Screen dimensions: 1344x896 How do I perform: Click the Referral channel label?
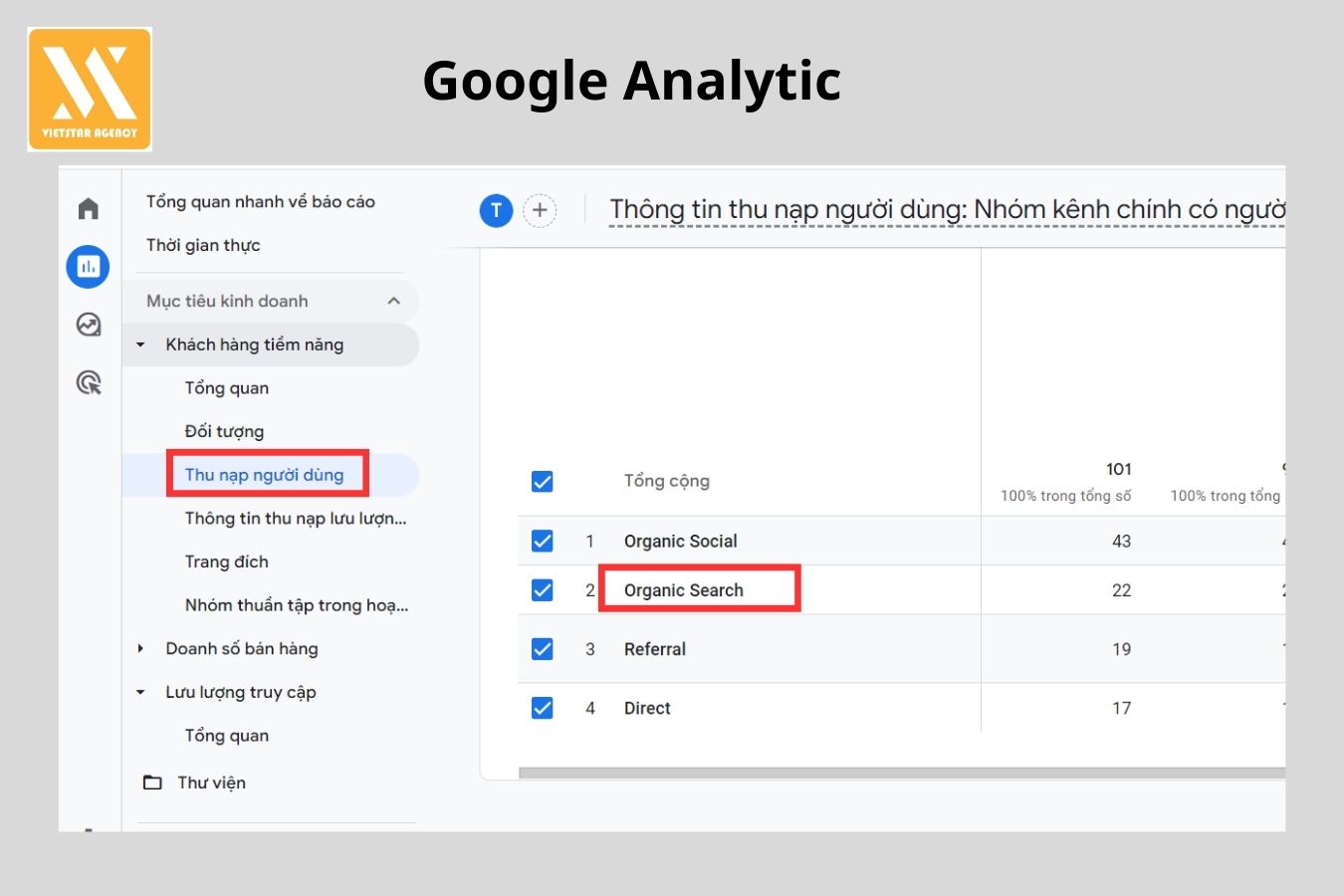click(x=655, y=649)
